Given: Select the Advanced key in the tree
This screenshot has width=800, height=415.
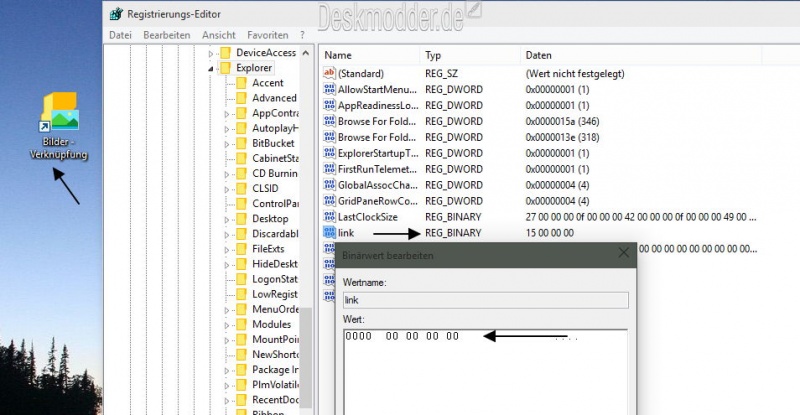Looking at the screenshot, I should pyautogui.click(x=274, y=98).
